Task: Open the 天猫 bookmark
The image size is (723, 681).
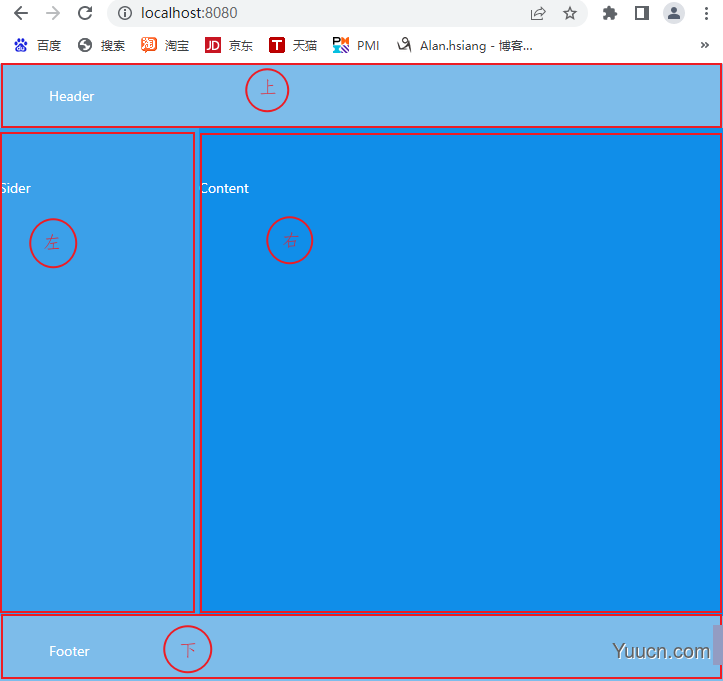Action: (293, 45)
